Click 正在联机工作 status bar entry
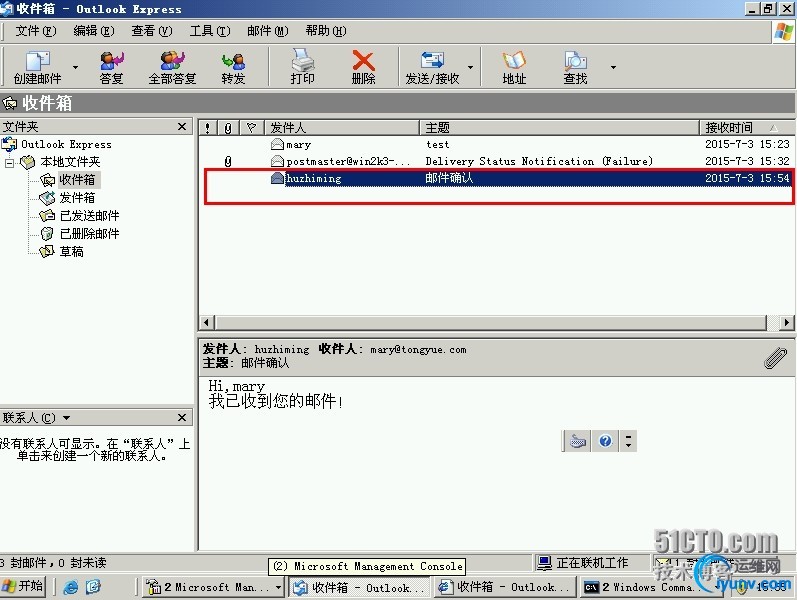Screen dimensions: 797x600 [x=583, y=563]
